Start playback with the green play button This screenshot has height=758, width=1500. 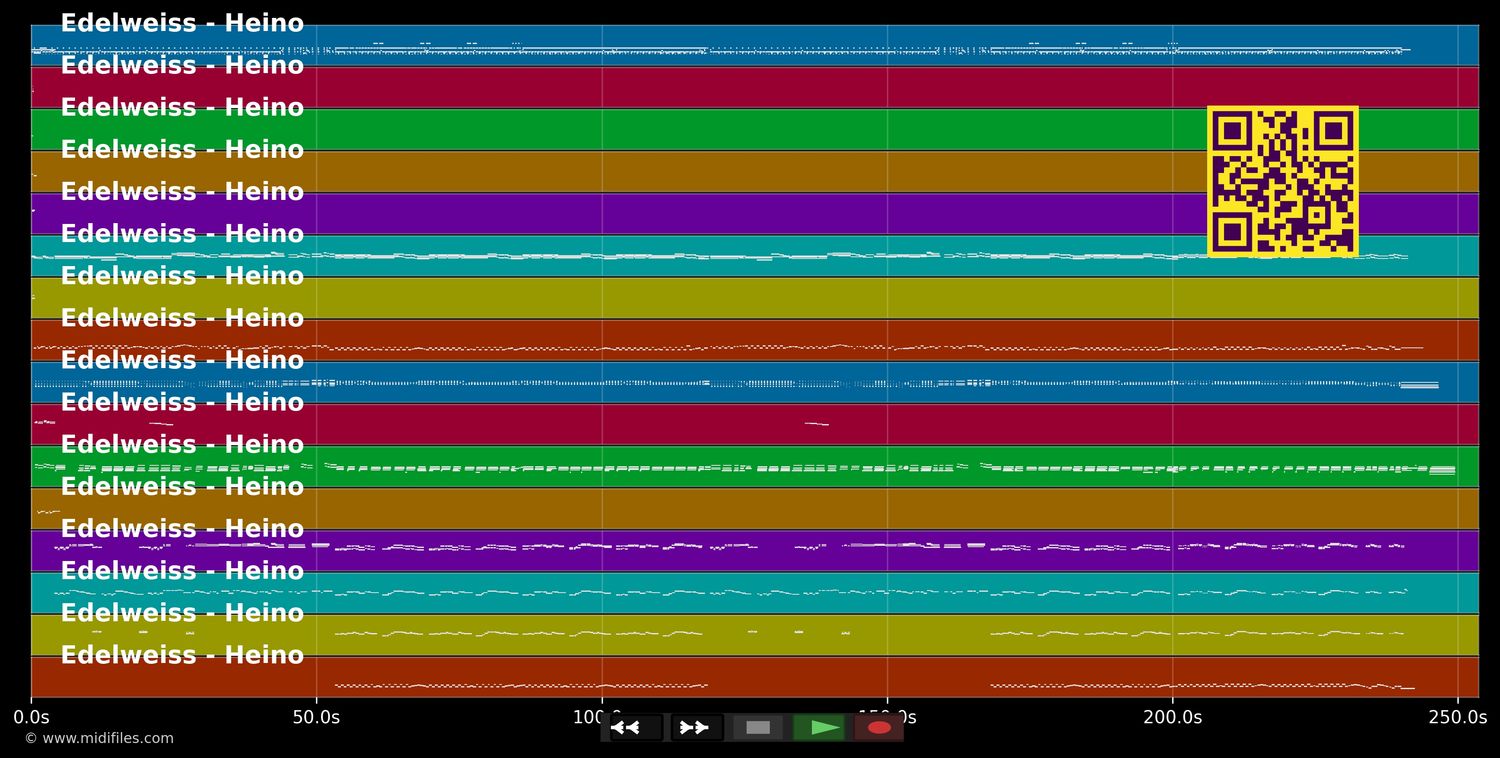[819, 727]
